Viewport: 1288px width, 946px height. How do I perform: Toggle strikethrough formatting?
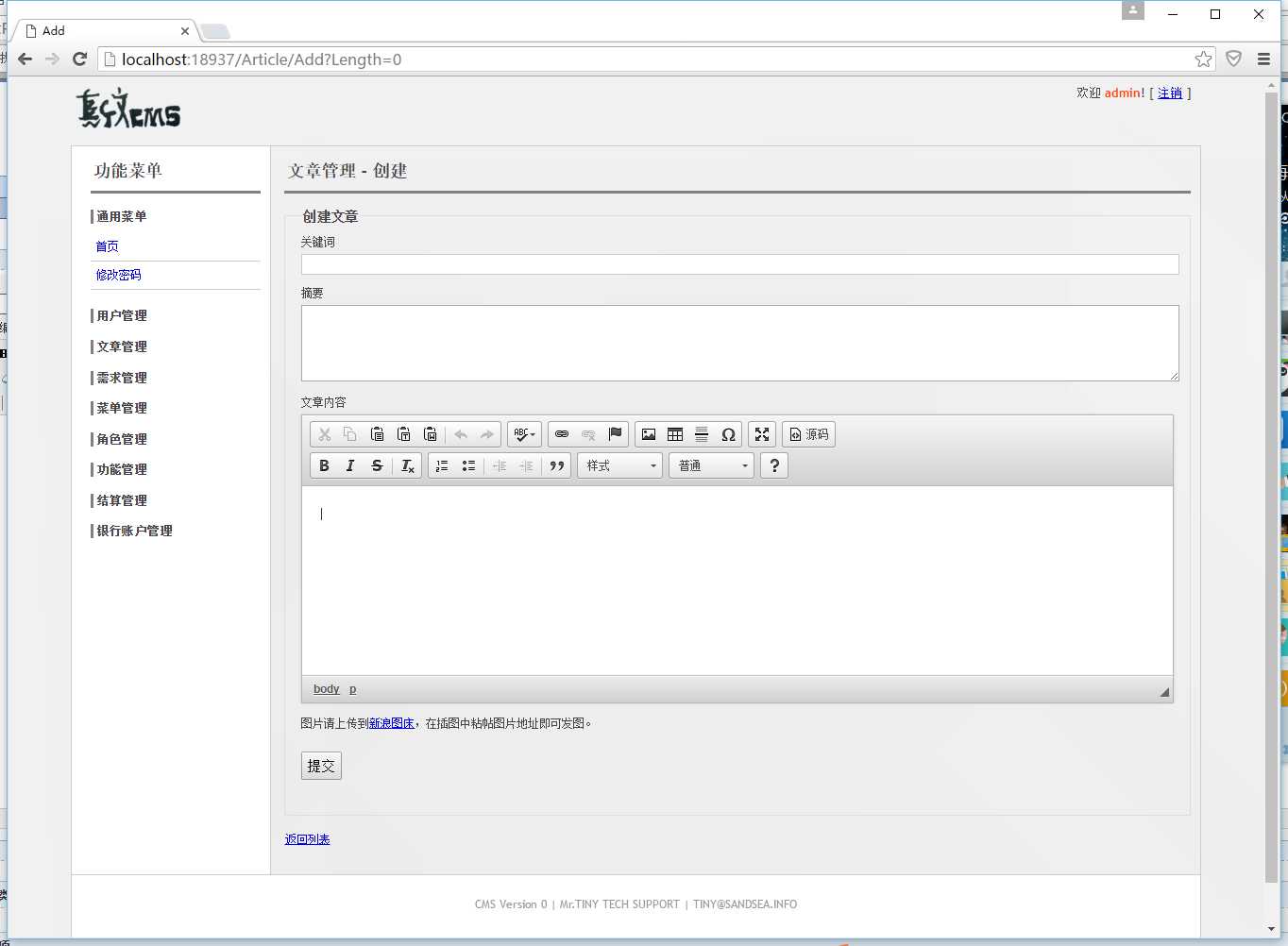(x=377, y=465)
